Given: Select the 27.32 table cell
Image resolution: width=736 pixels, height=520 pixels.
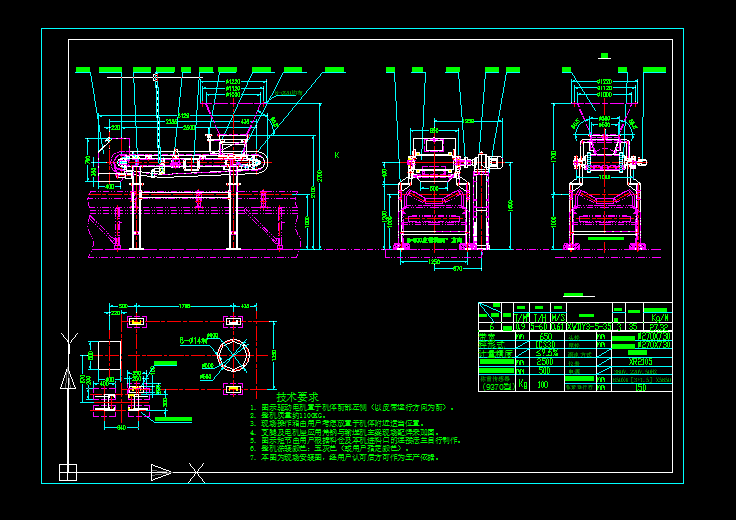Looking at the screenshot, I should [659, 327].
